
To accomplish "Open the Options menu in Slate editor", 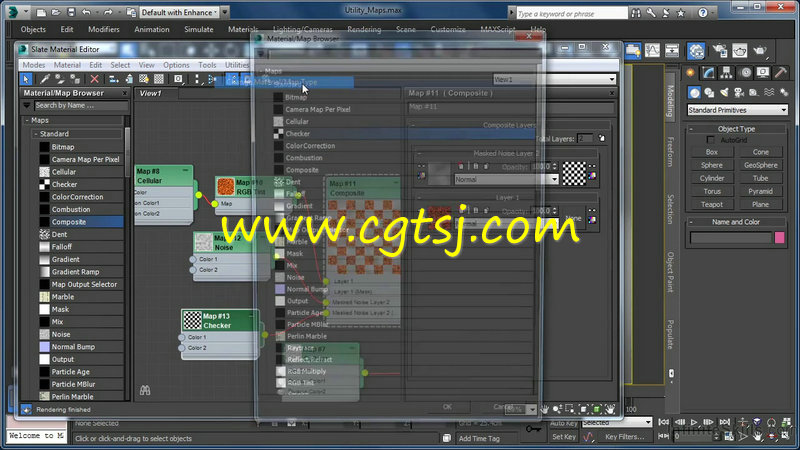I will click(176, 65).
